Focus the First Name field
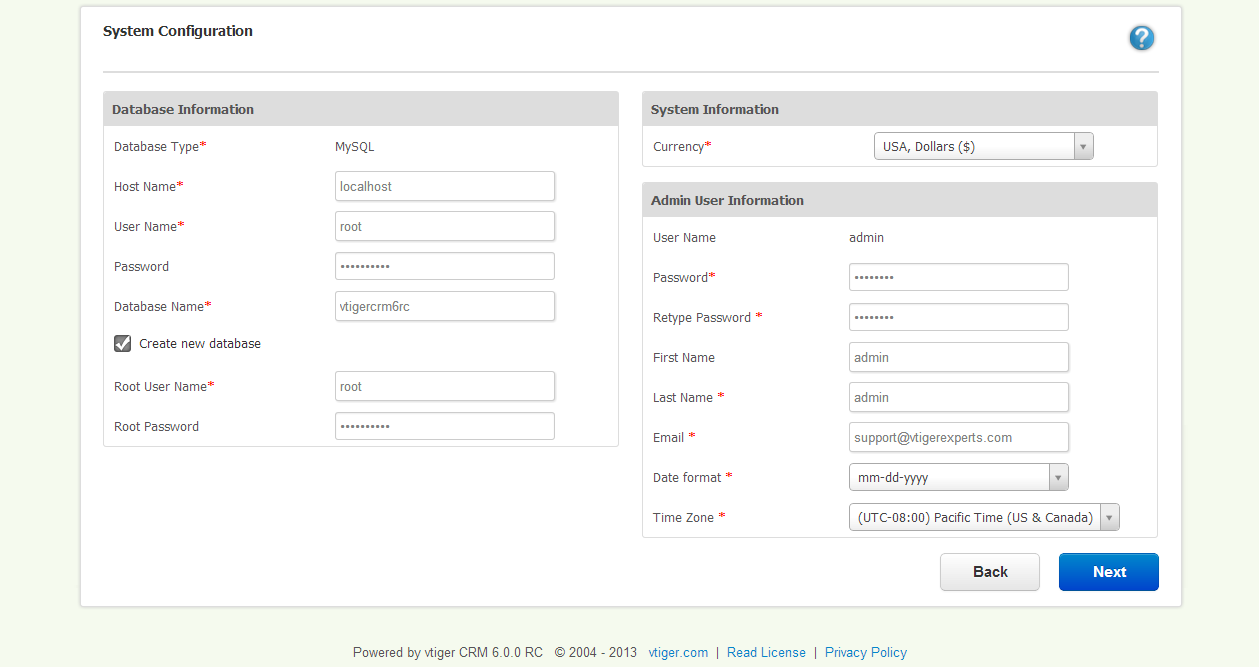The image size is (1259, 667). tap(959, 357)
